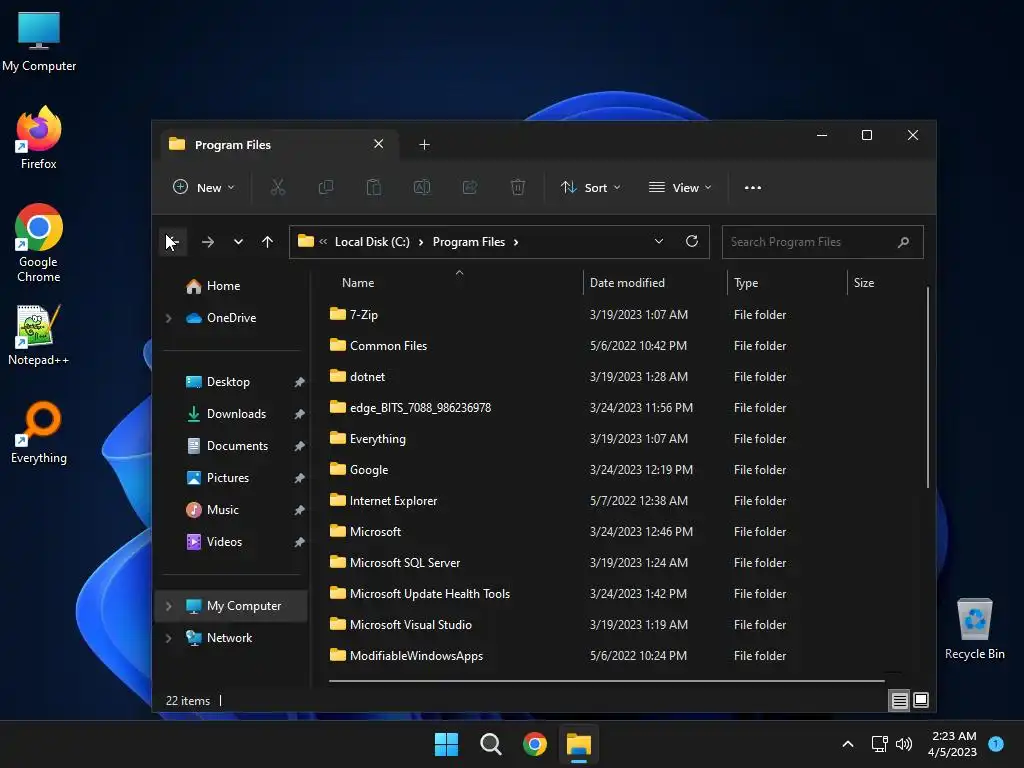Viewport: 1024px width, 768px height.
Task: Select the Everything desktop shortcut
Action: (x=39, y=433)
